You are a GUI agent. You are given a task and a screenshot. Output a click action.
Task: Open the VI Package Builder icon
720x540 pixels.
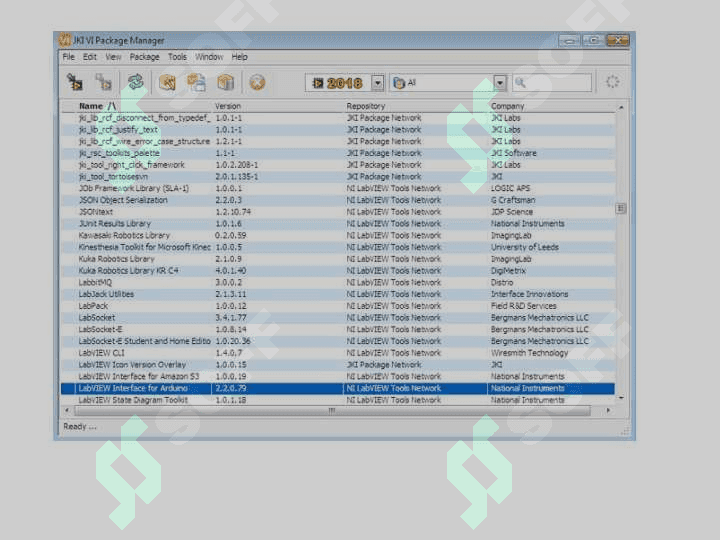[x=167, y=83]
